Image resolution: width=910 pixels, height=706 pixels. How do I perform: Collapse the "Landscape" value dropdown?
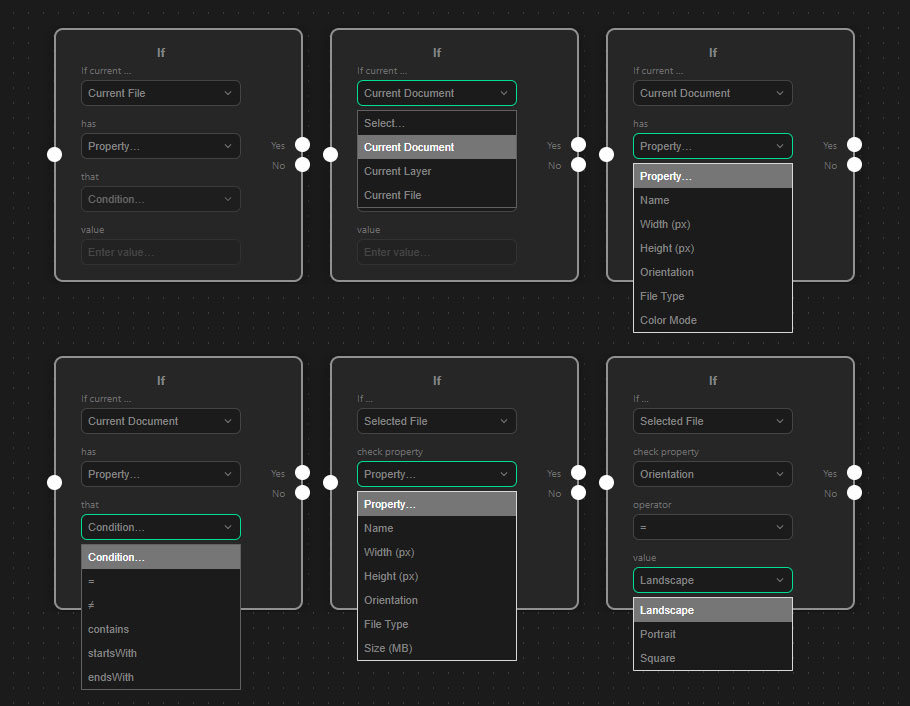712,580
